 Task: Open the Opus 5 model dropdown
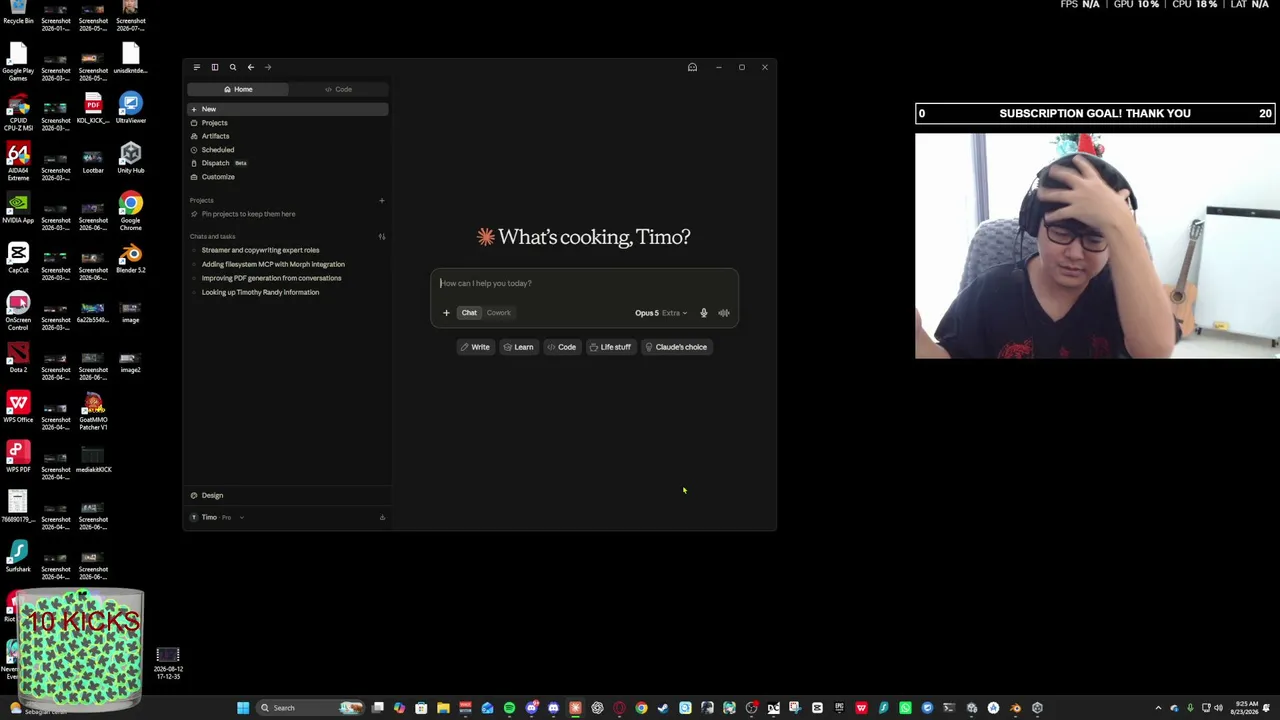click(x=661, y=313)
